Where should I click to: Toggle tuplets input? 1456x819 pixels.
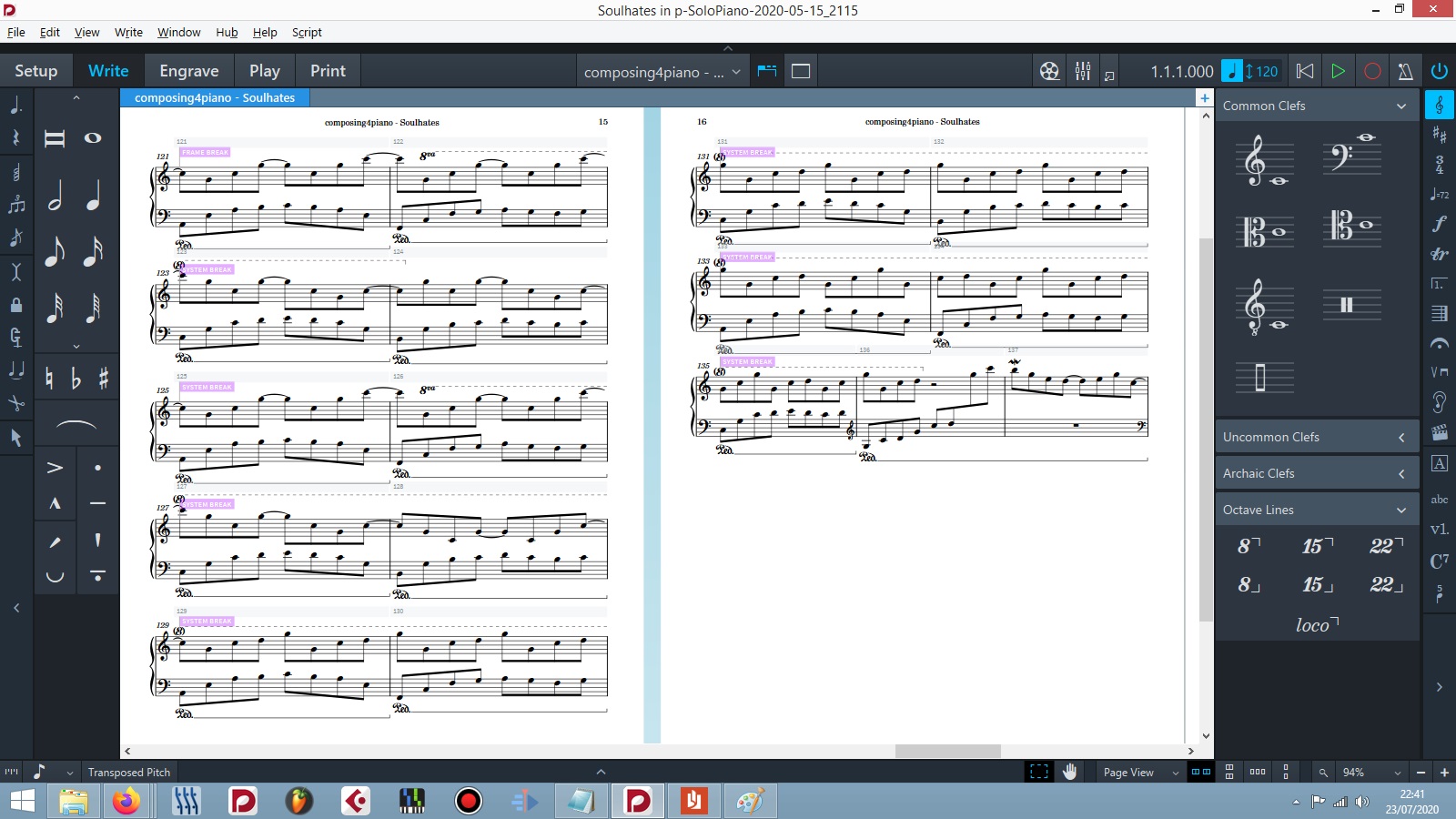pos(15,205)
